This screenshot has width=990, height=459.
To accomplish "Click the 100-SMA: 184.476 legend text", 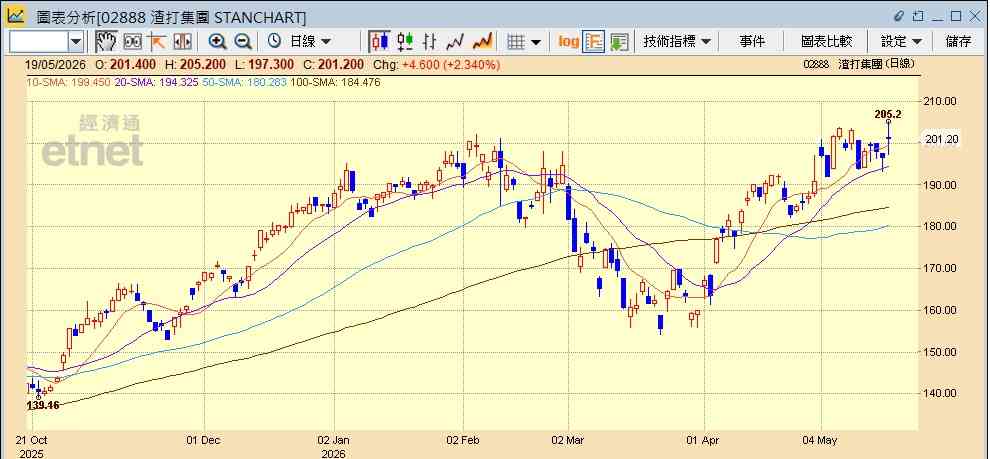I will [335, 82].
